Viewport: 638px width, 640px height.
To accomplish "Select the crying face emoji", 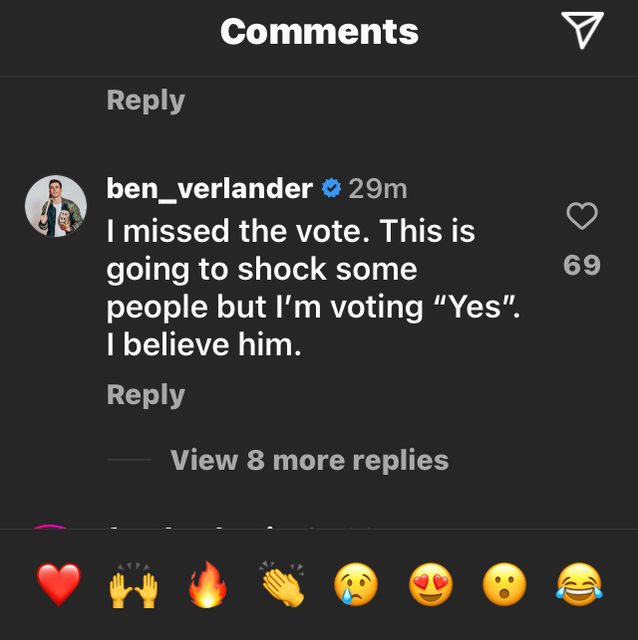I will (357, 584).
